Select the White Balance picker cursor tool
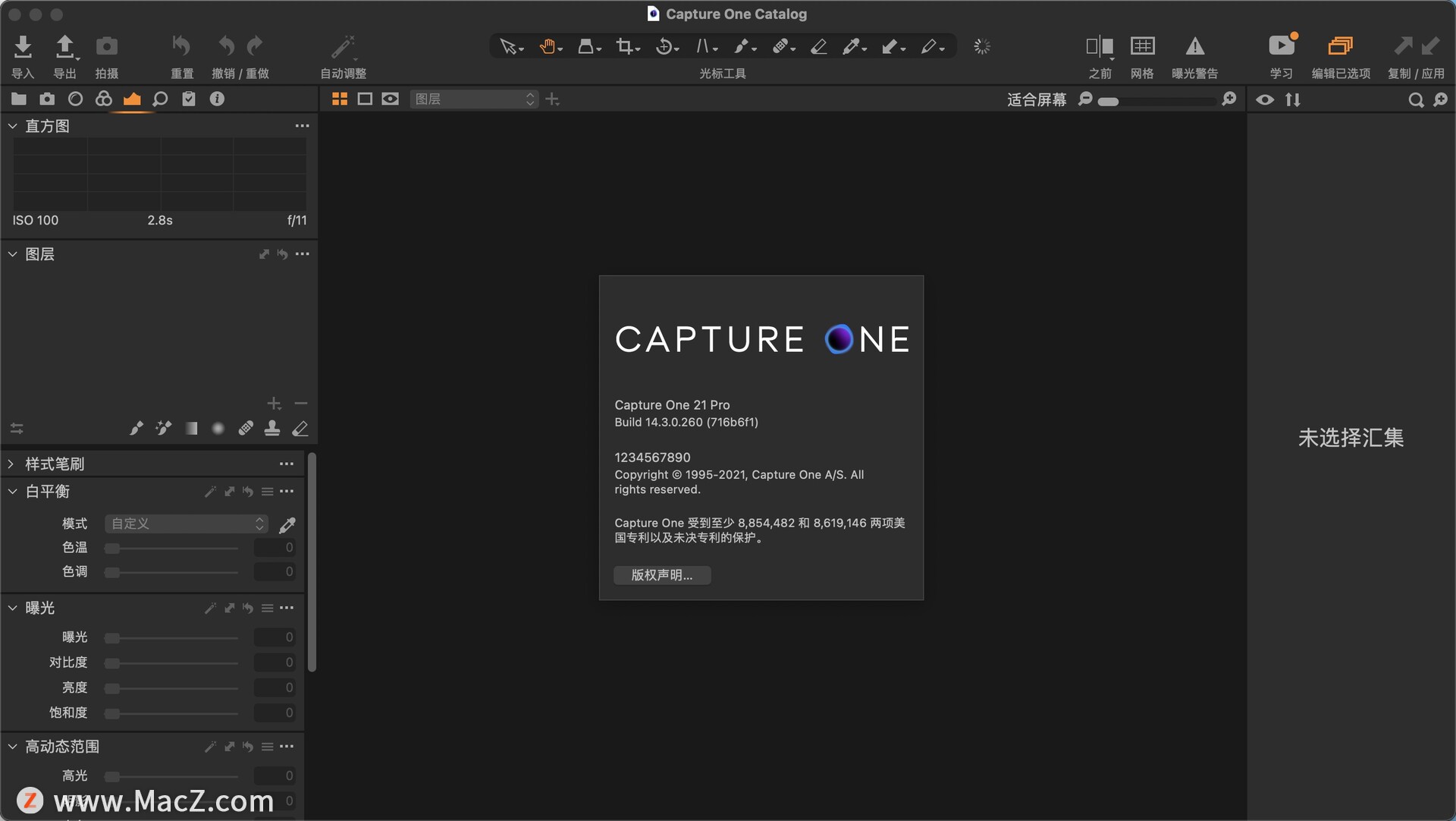1456x821 pixels. click(851, 46)
